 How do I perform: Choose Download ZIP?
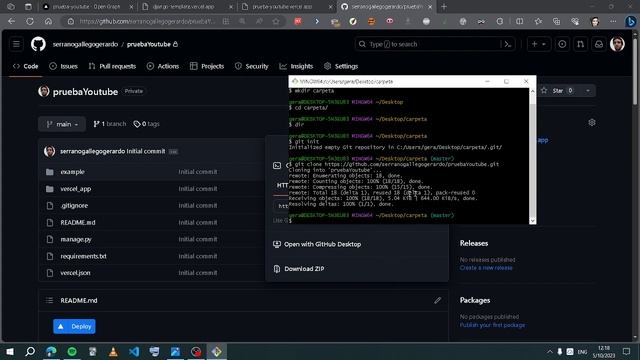(299, 269)
